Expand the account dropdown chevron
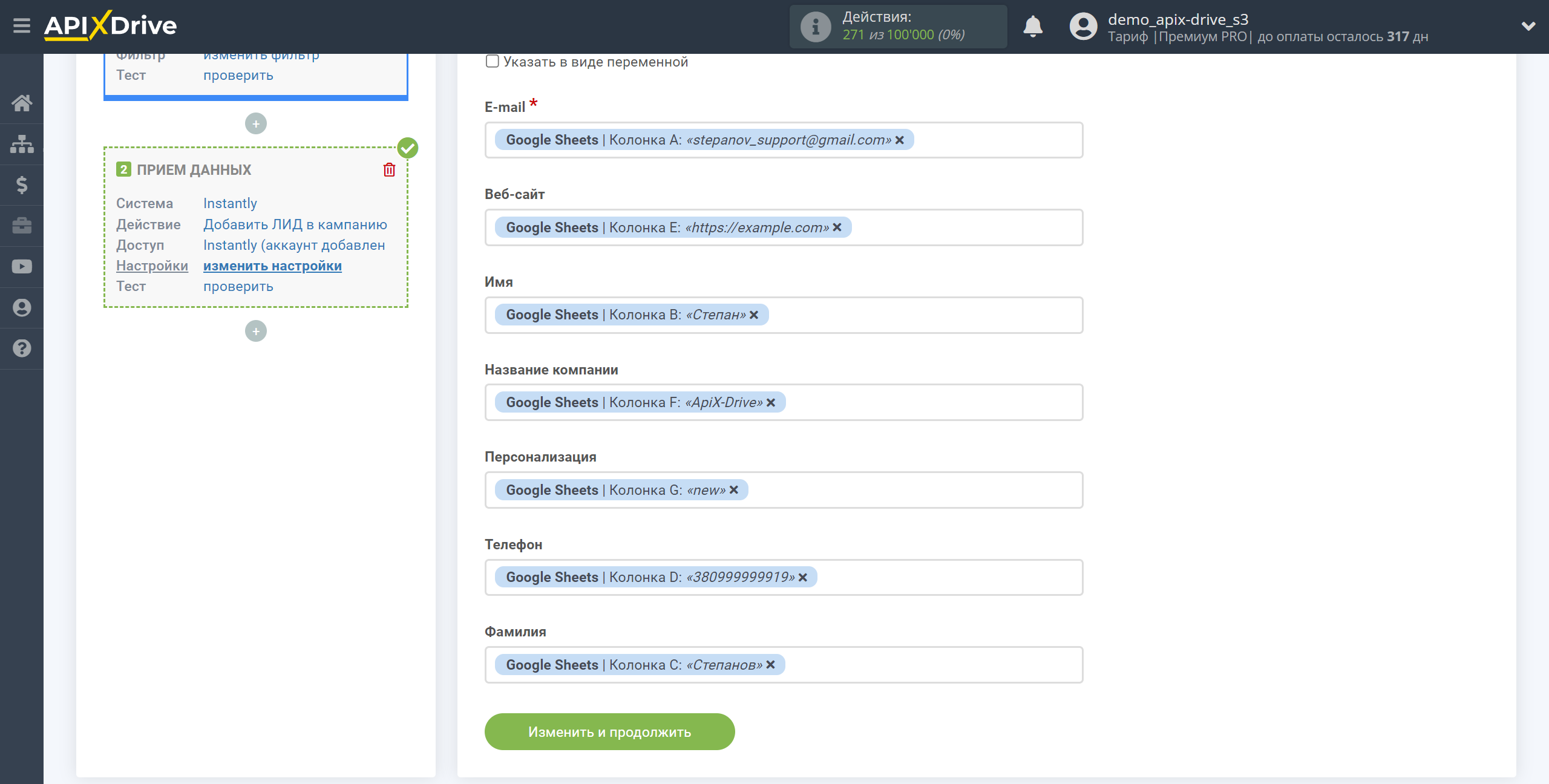The width and height of the screenshot is (1549, 784). (1528, 26)
